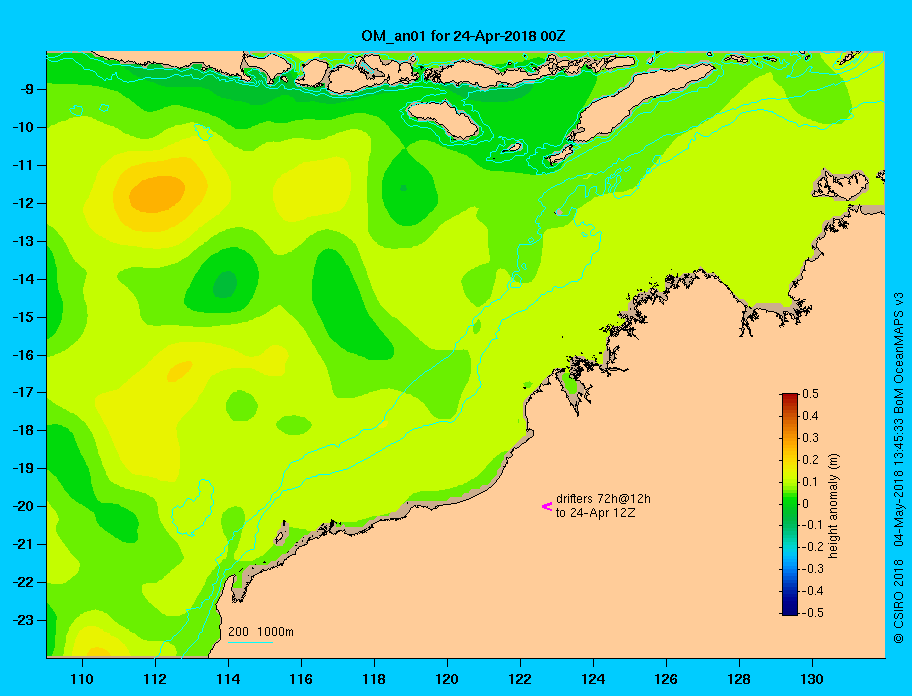The height and width of the screenshot is (696, 912).
Task: Click the '0.5' value at top of colorbar
Action: 810,394
